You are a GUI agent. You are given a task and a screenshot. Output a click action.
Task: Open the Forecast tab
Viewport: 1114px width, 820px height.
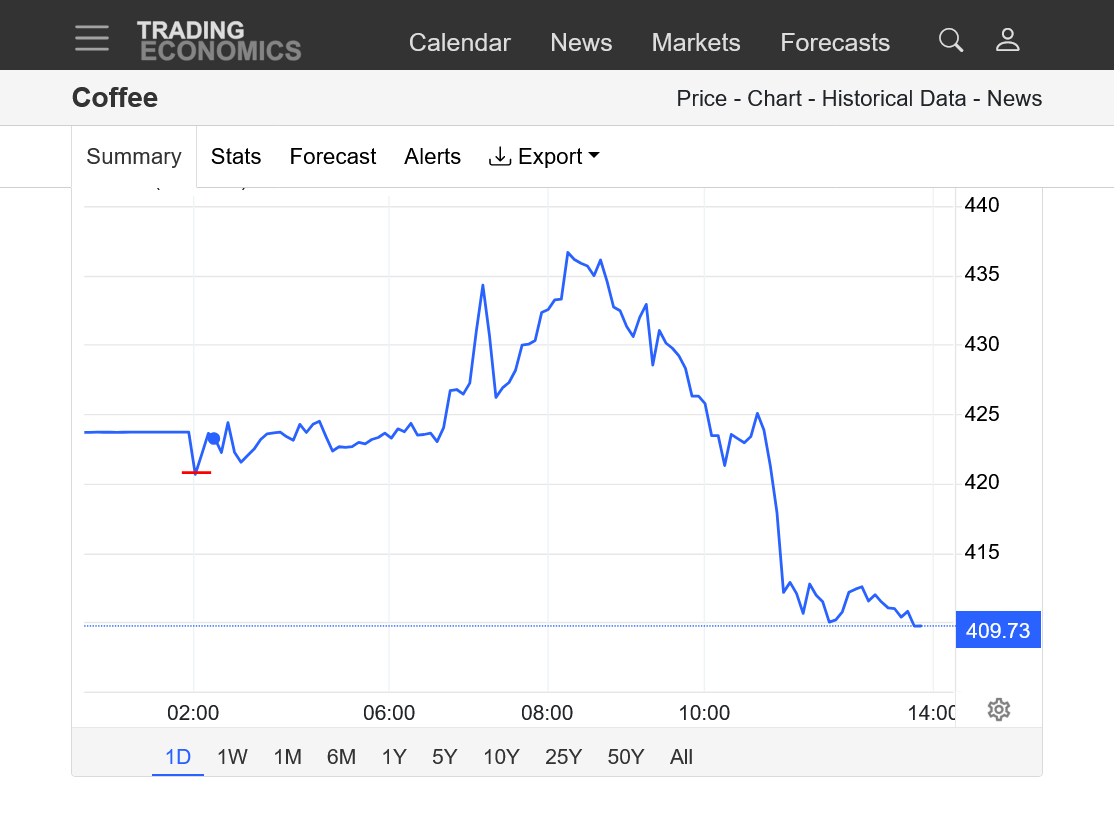[x=332, y=157]
